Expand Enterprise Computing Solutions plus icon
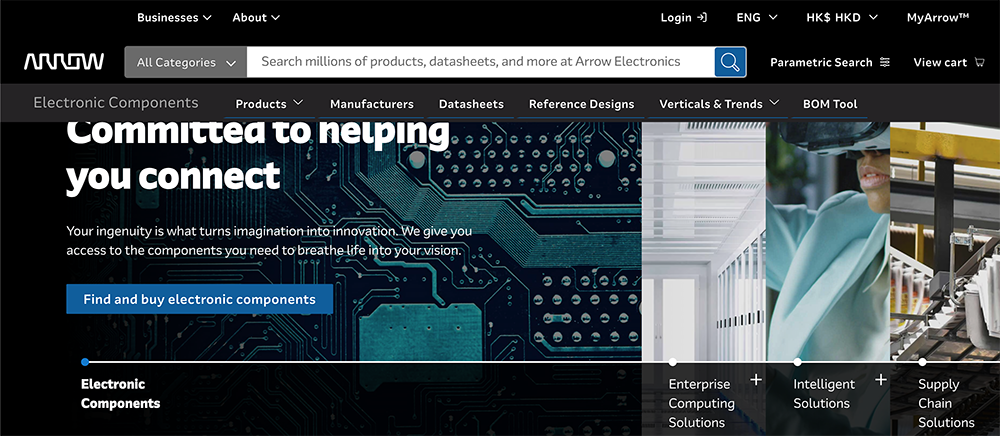 tap(756, 380)
